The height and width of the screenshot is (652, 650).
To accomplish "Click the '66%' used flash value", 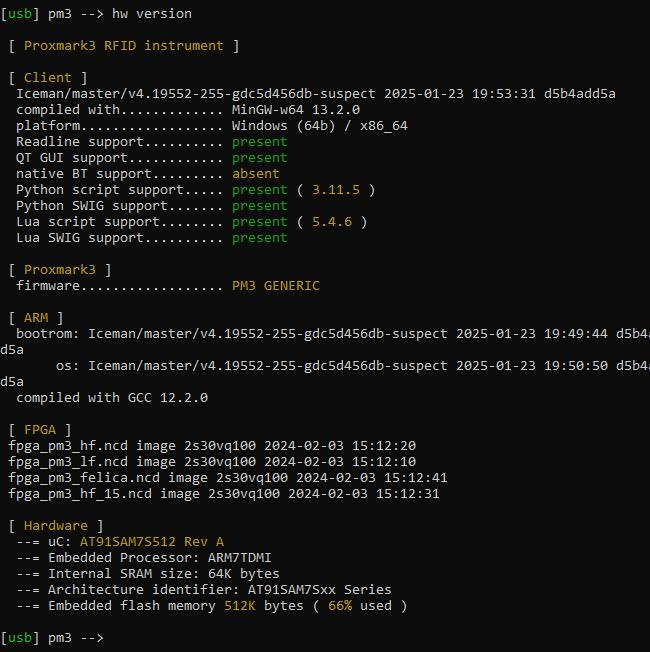I will point(340,606).
